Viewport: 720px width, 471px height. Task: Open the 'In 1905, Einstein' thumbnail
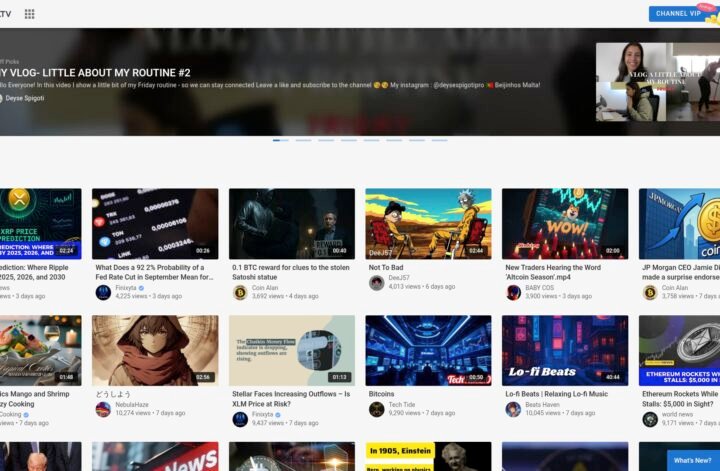tap(428, 456)
